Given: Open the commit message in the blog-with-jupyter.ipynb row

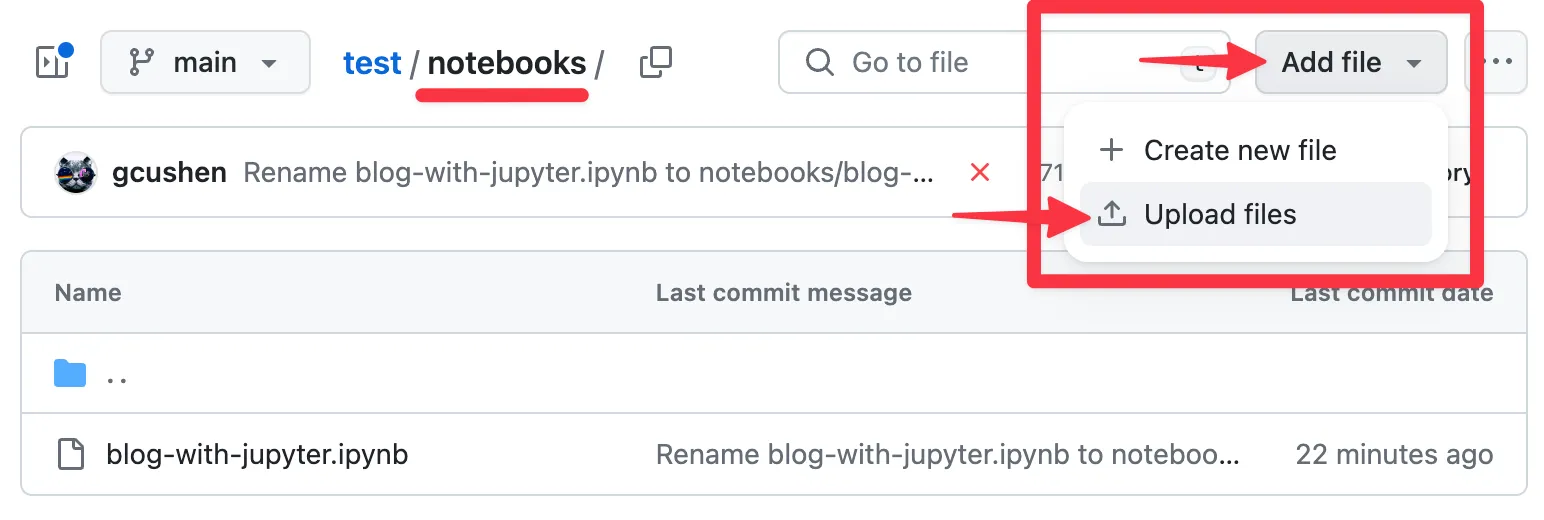Looking at the screenshot, I should click(x=947, y=455).
